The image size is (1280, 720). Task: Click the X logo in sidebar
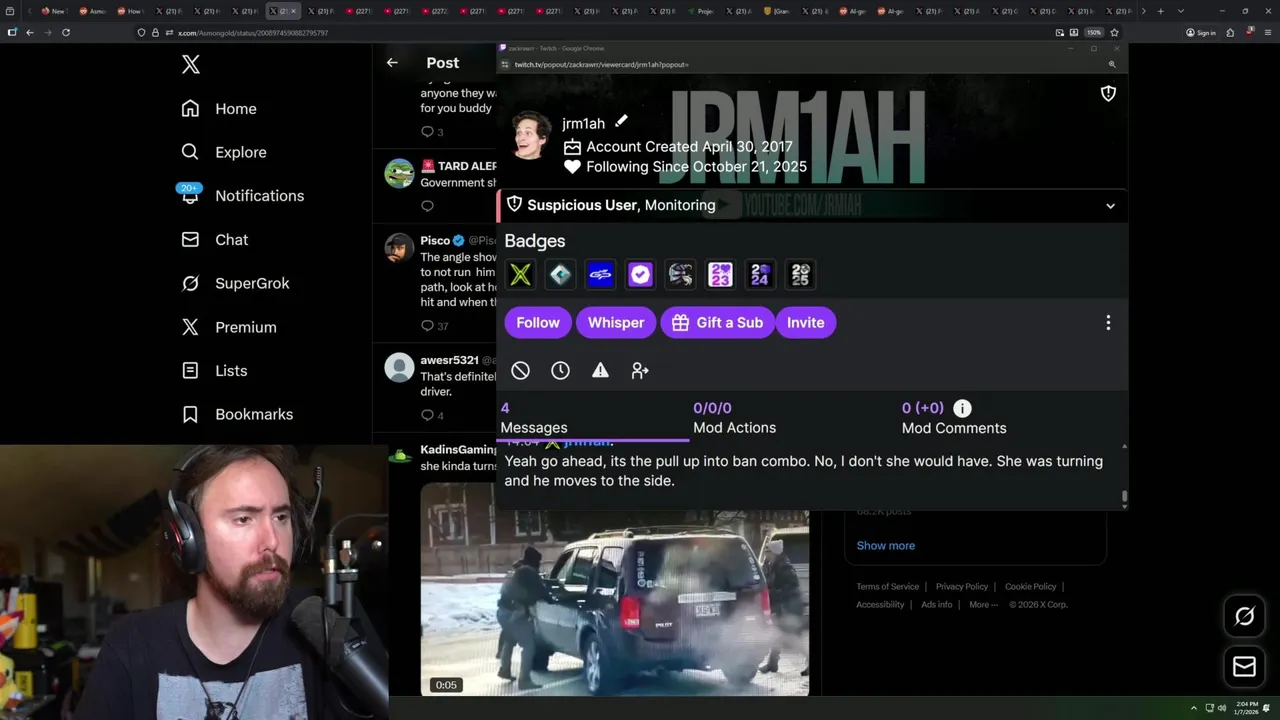click(191, 65)
